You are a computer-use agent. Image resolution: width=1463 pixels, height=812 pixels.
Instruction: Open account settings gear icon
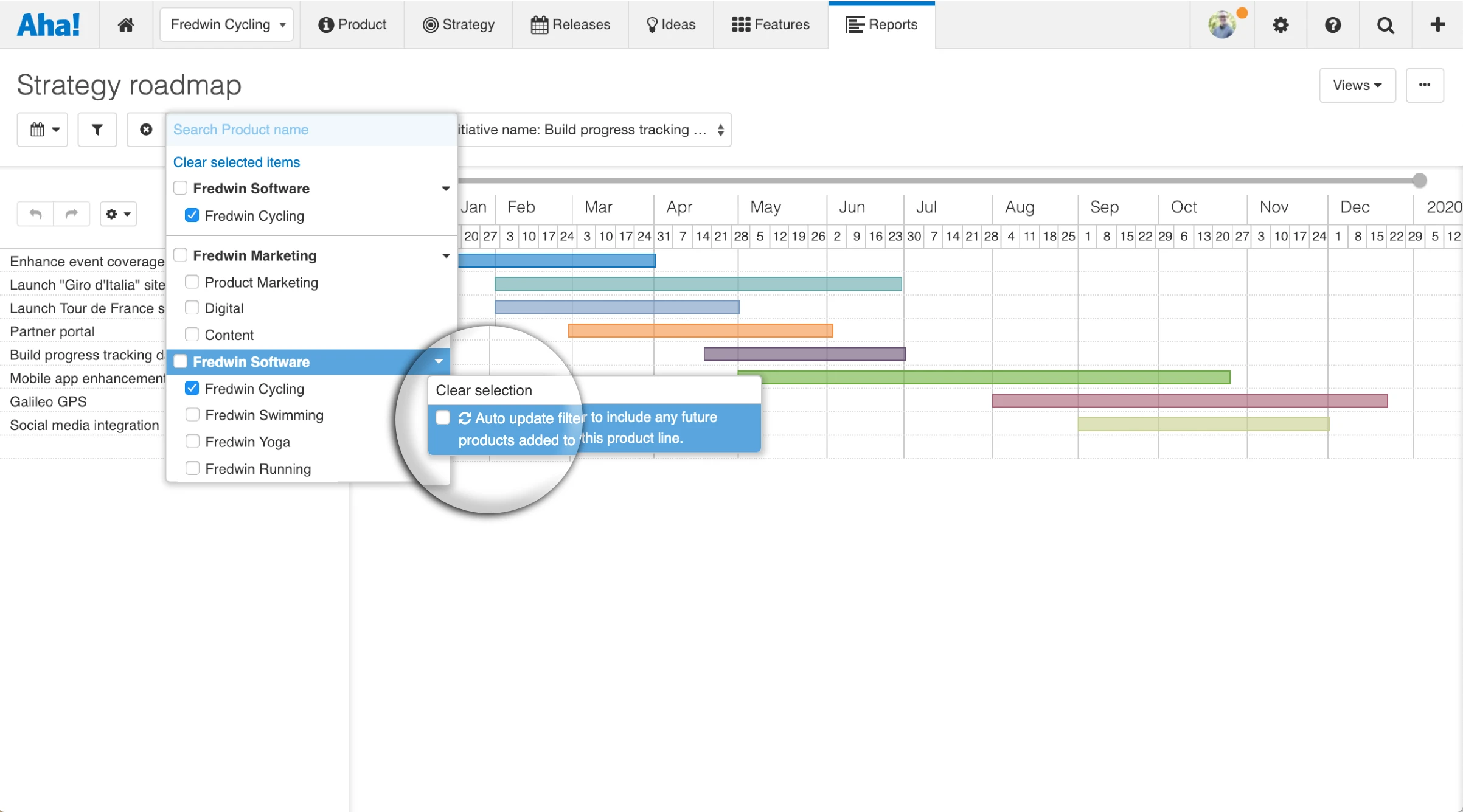click(1281, 24)
